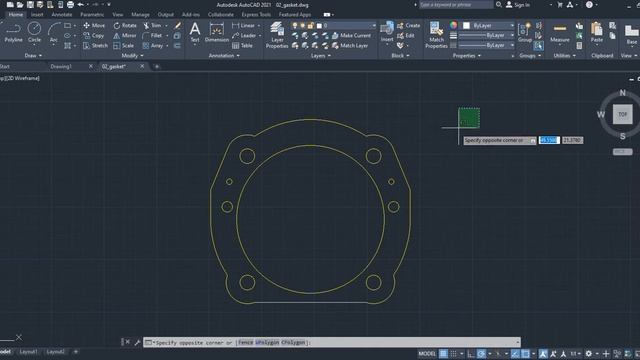Viewport: 640px width, 360px height.
Task: Add a Leader annotation
Action: 244,36
